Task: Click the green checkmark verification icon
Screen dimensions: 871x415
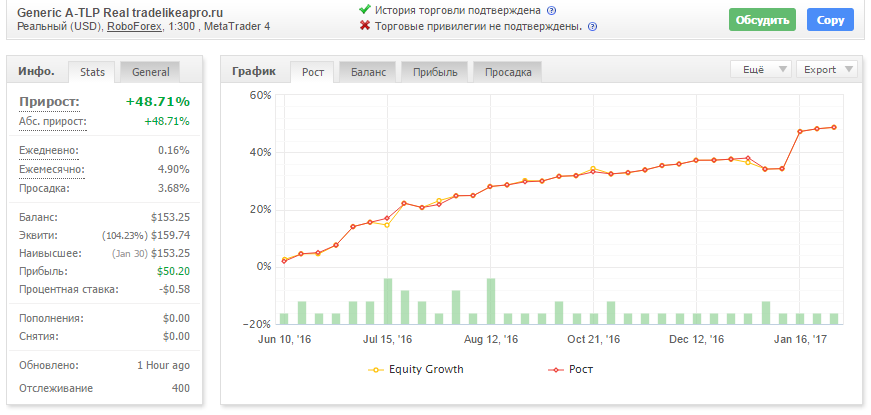Action: point(365,9)
